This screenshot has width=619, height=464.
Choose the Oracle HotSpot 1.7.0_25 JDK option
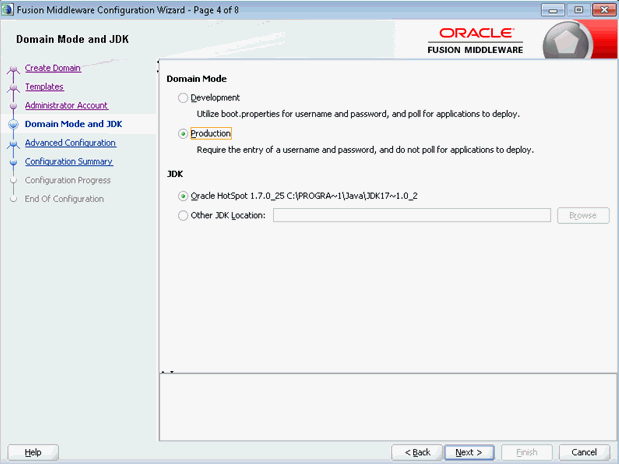point(183,196)
